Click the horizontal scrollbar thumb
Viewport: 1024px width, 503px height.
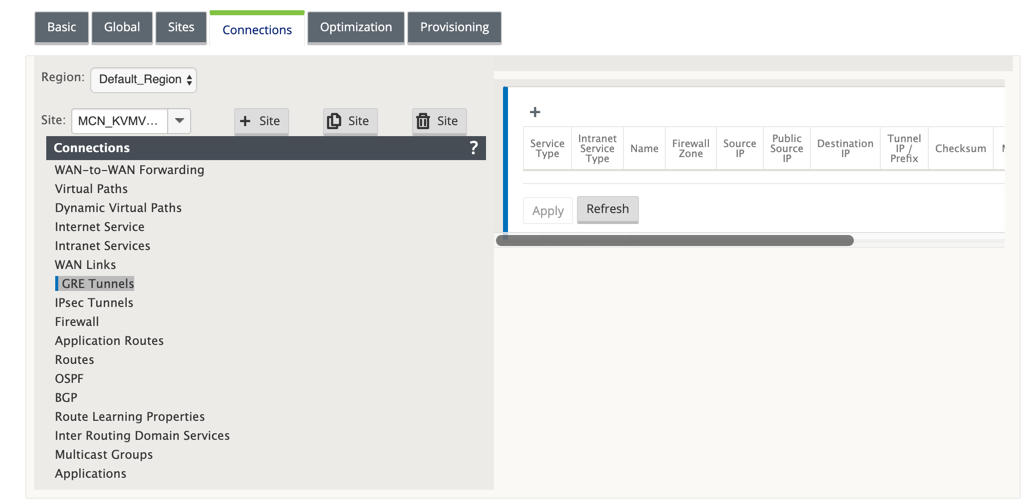tap(675, 240)
